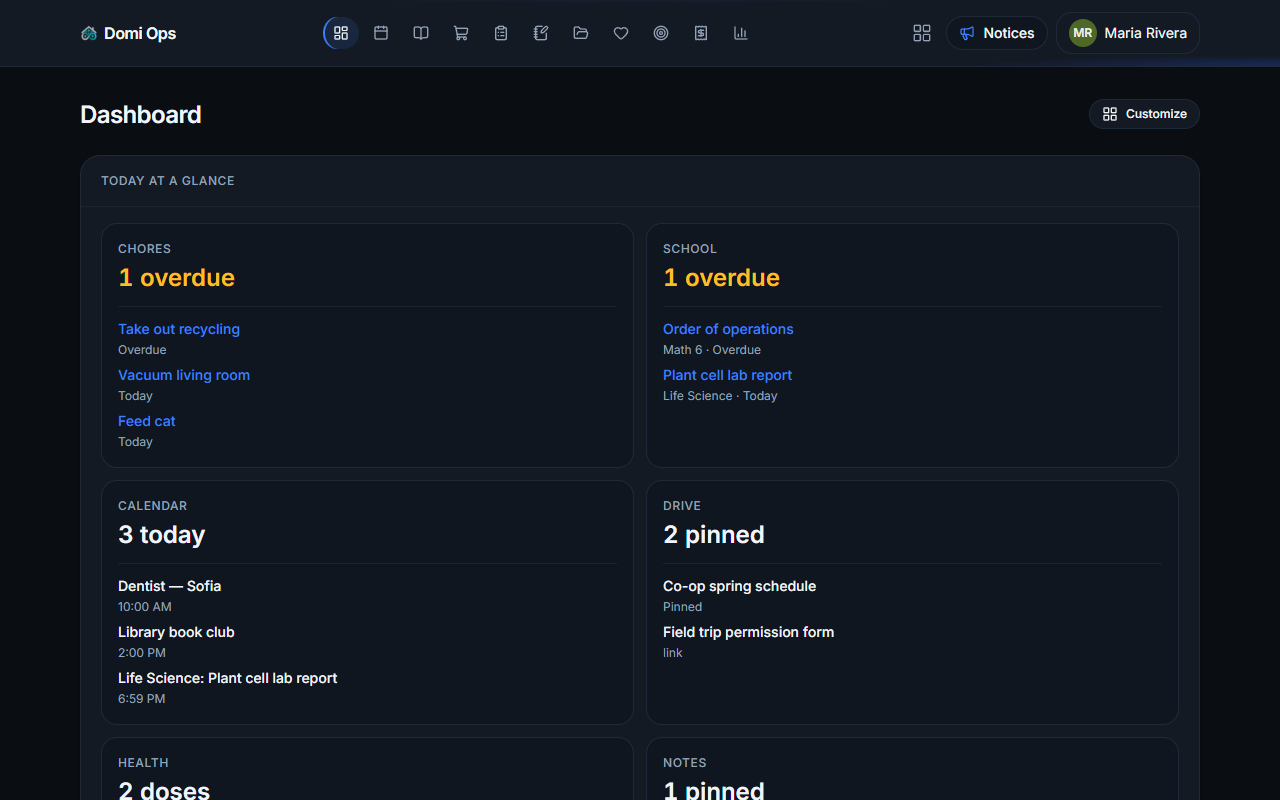Click Field trip permission form item
The image size is (1280, 800).
coord(748,632)
